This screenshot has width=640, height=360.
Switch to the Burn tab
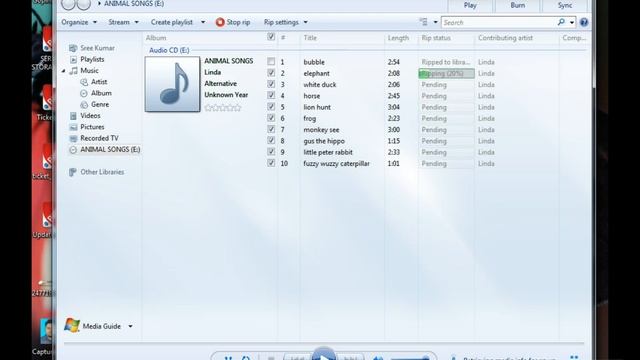tap(518, 5)
